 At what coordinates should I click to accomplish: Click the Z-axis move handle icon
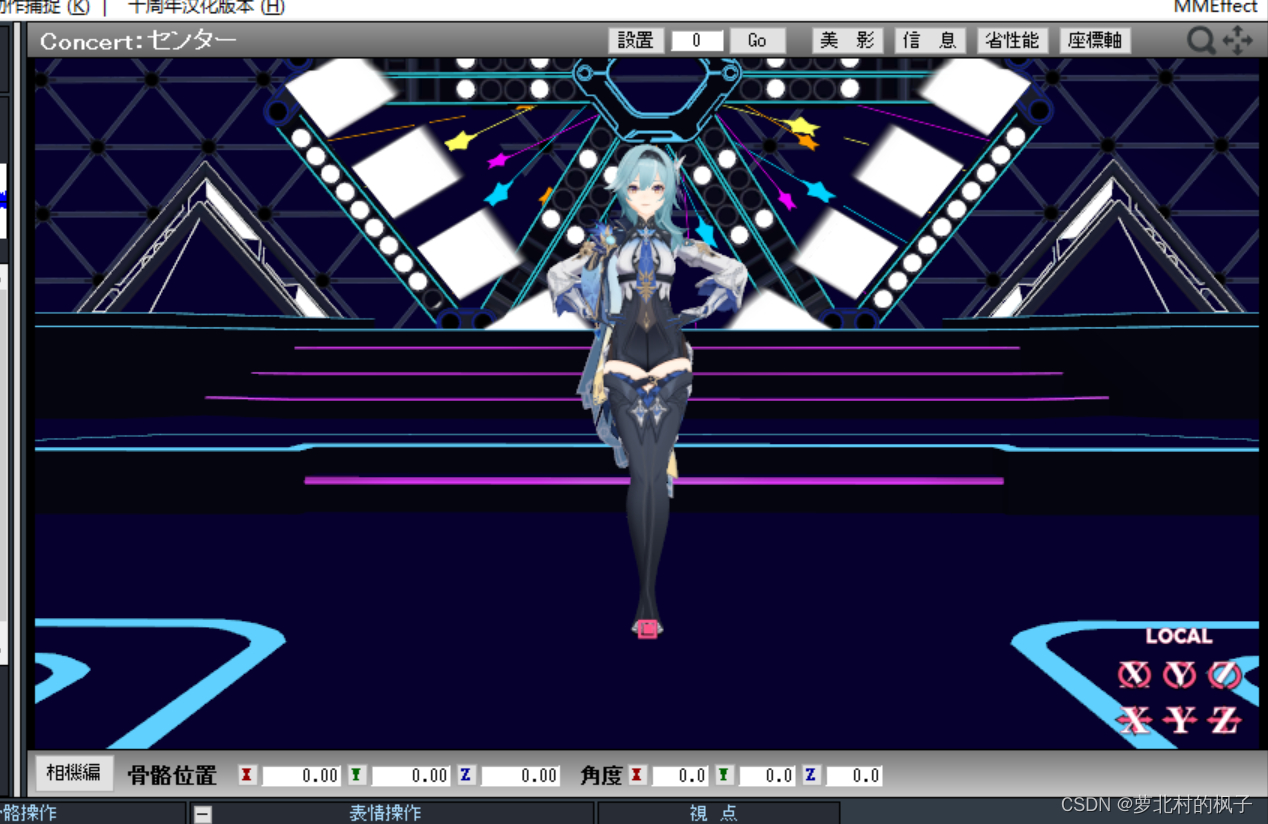(1225, 719)
